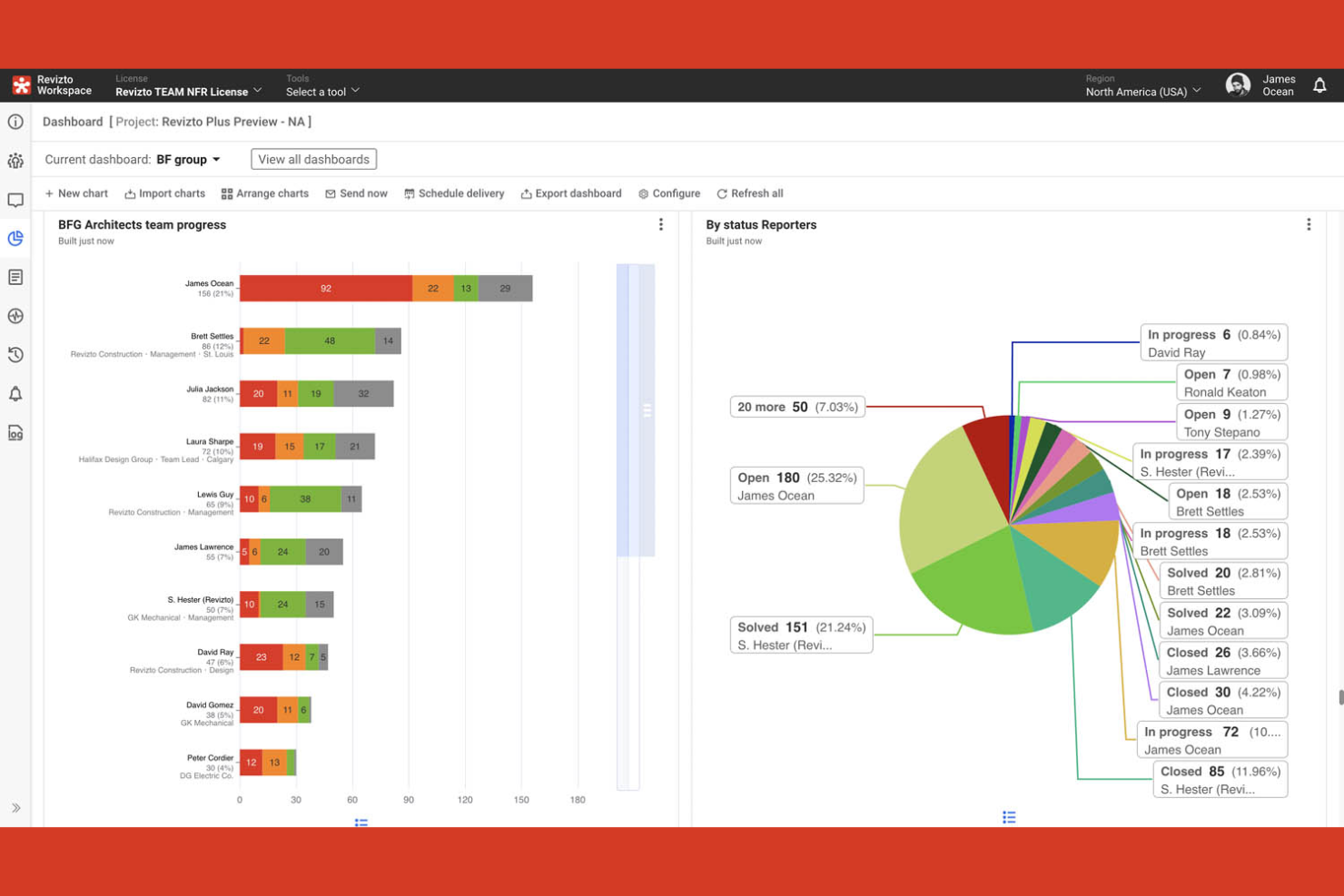Click James Ocean red bar segment 92
Screen dimensions: 1344x896
point(326,289)
